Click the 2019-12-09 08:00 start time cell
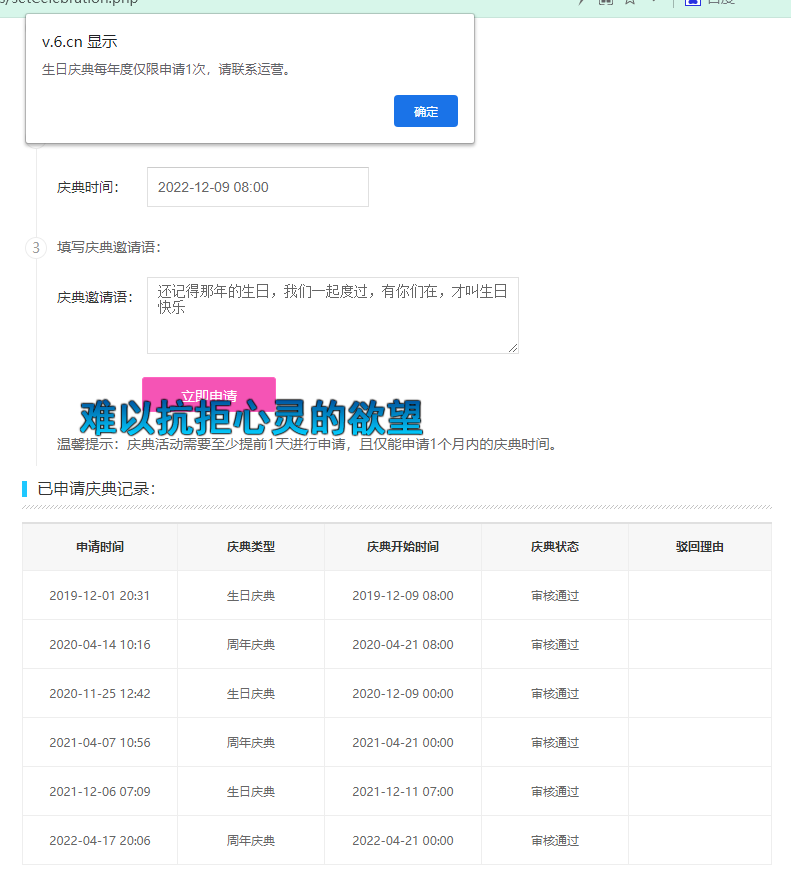This screenshot has height=892, width=791. 403,596
